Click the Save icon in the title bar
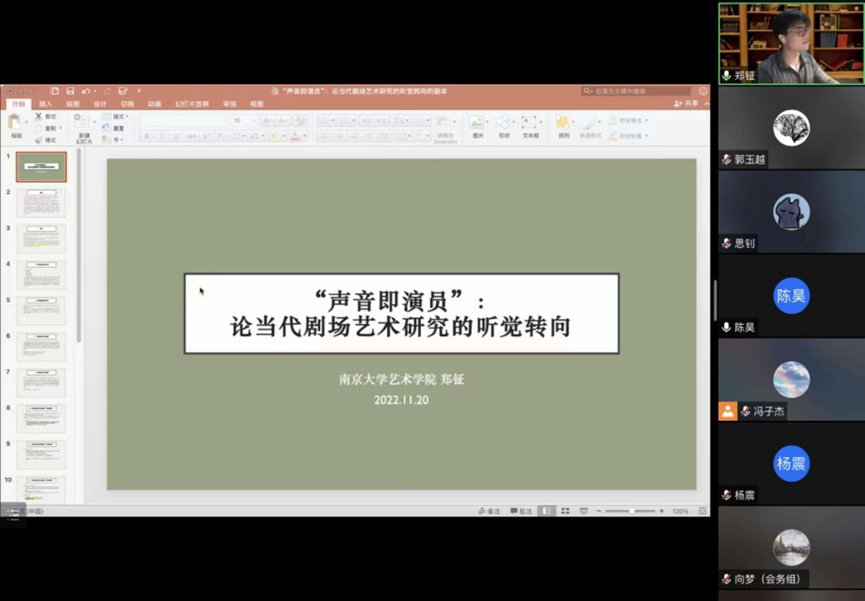The height and width of the screenshot is (601, 865). point(70,91)
